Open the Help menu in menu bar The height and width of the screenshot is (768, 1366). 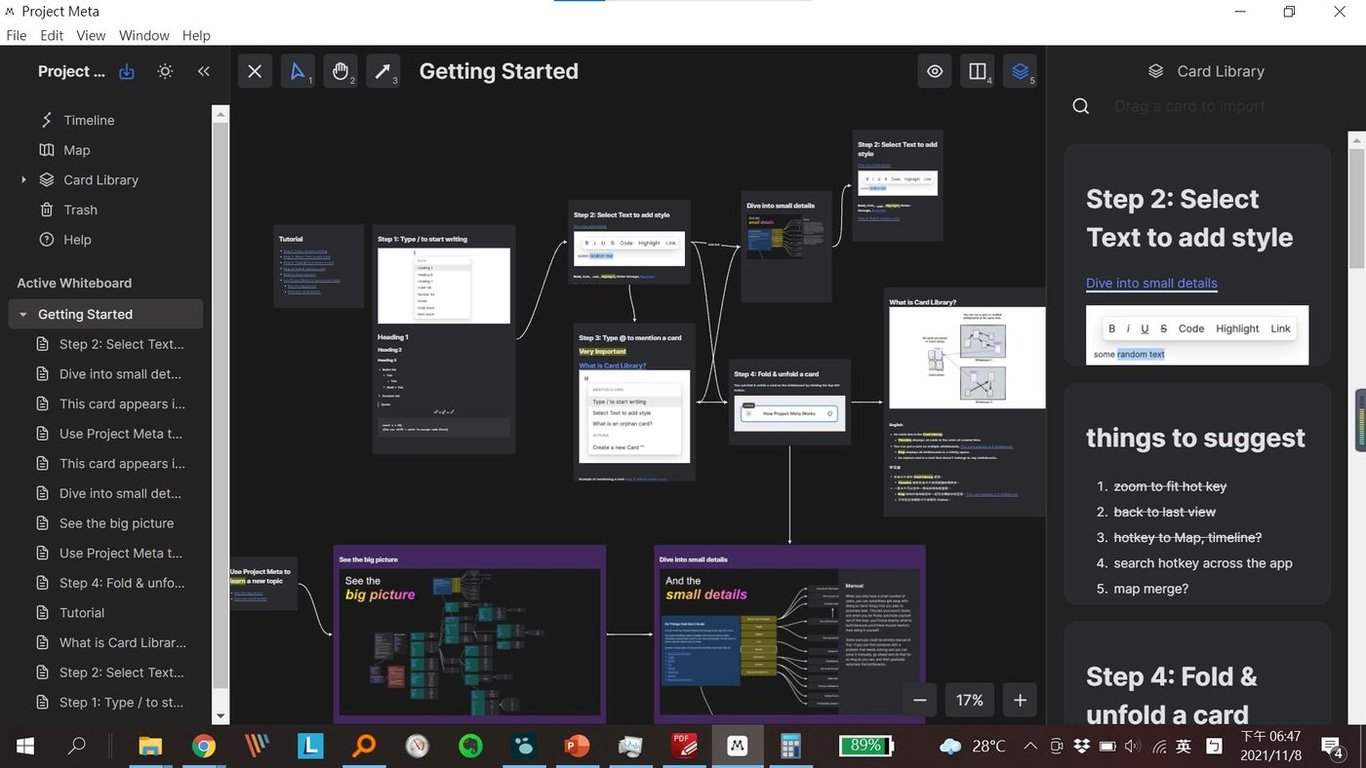click(x=196, y=35)
